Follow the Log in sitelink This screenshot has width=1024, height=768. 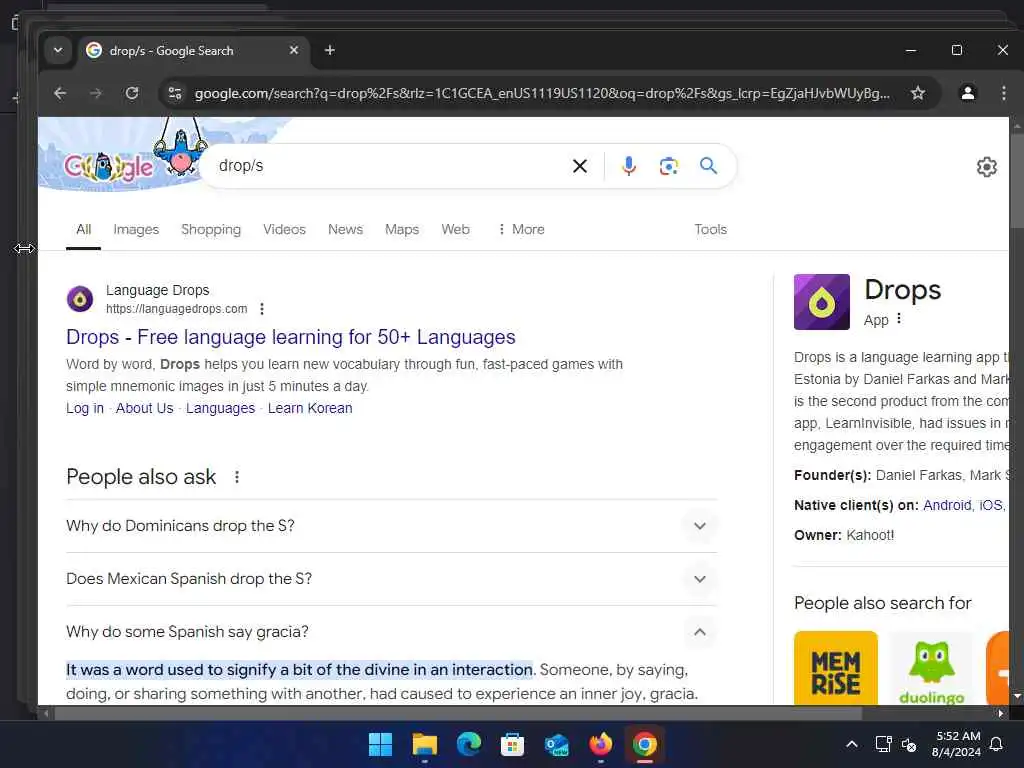(85, 408)
